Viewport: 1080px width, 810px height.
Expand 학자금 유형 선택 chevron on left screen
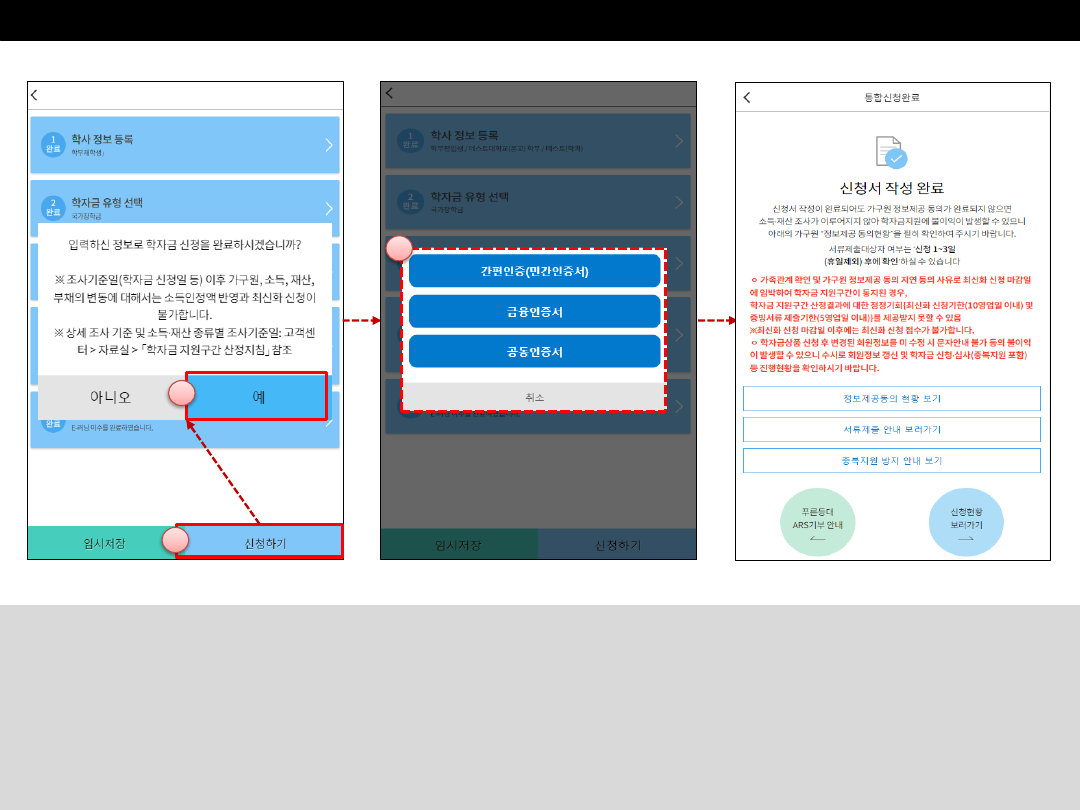(x=329, y=208)
